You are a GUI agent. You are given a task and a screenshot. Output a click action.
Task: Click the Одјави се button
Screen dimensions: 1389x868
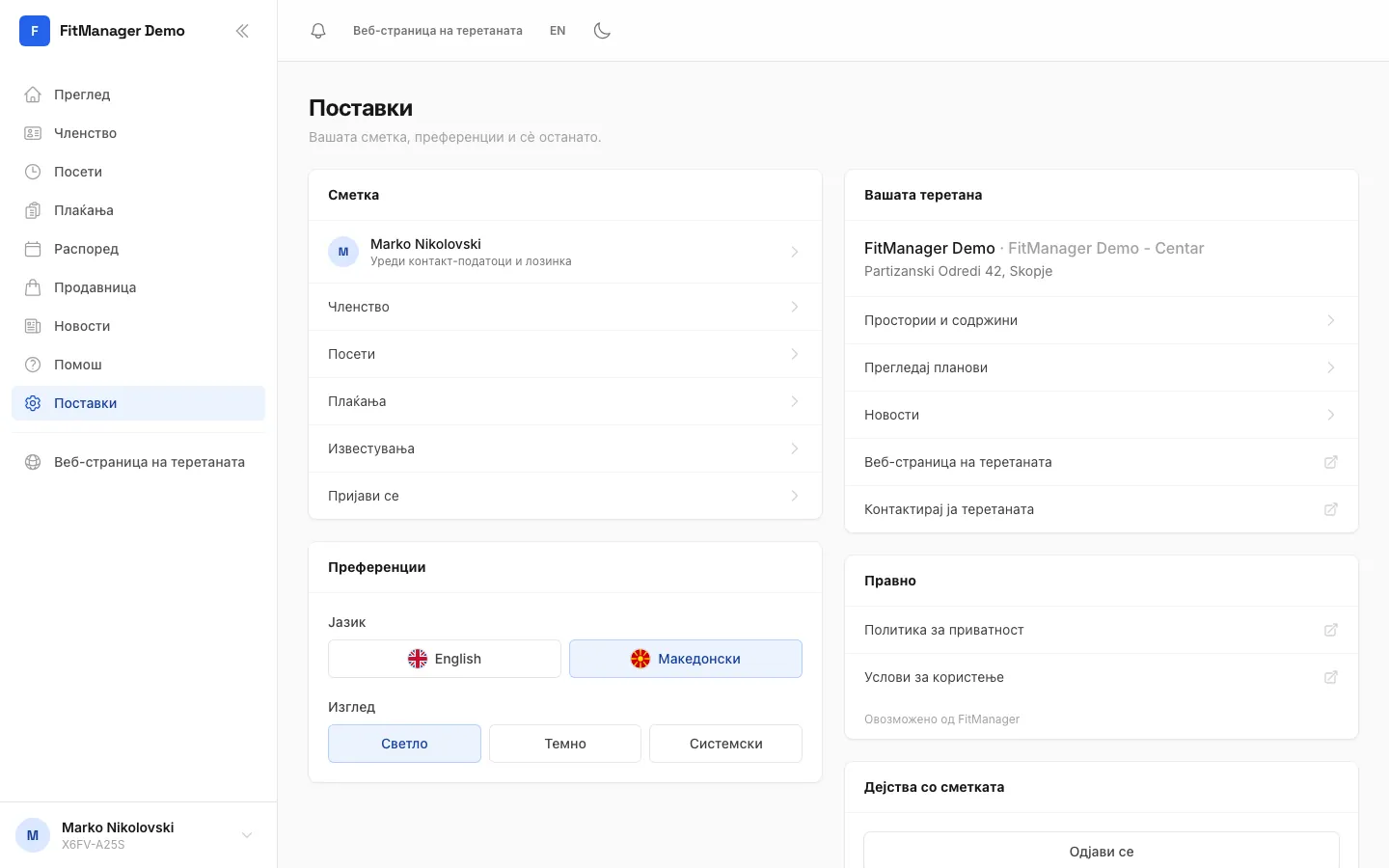[x=1102, y=851]
